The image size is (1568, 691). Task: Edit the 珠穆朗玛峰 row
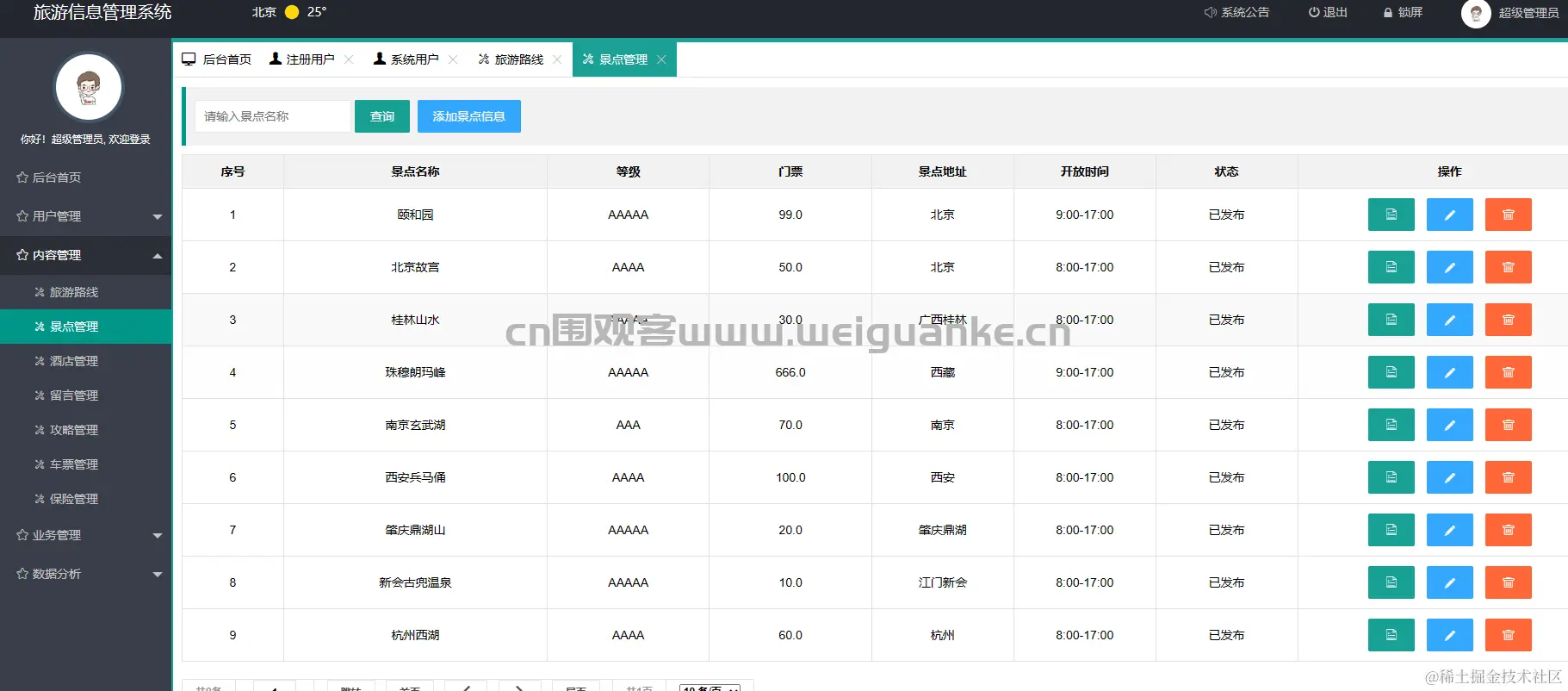pyautogui.click(x=1449, y=372)
